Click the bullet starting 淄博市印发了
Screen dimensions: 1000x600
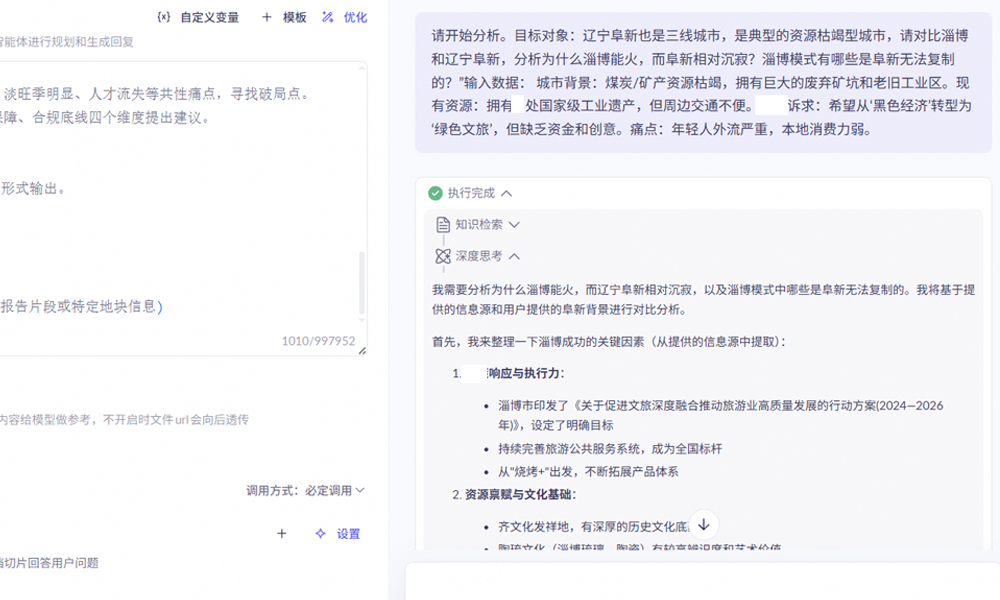[x=720, y=415]
